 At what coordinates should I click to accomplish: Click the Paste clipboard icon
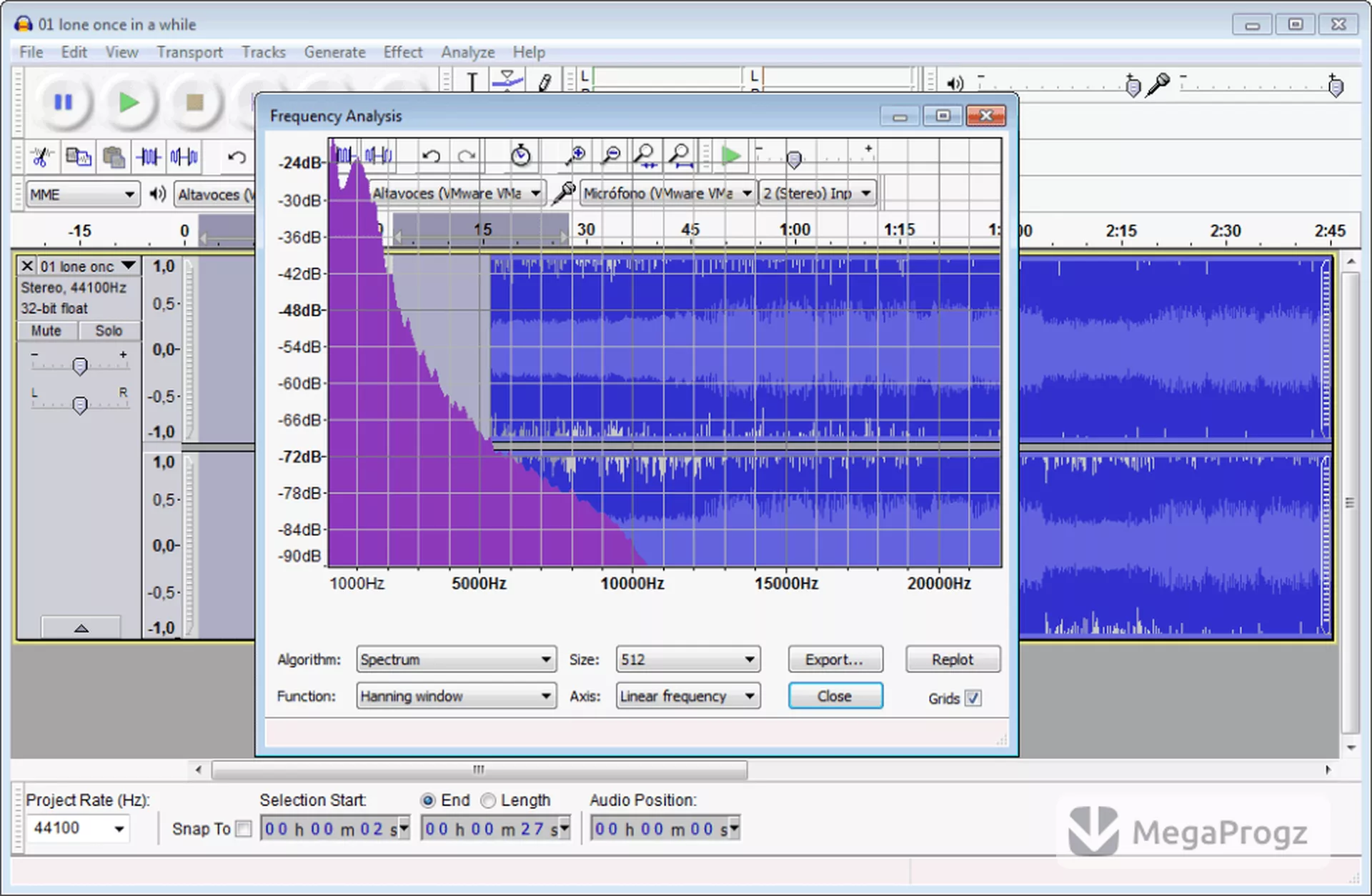[114, 156]
